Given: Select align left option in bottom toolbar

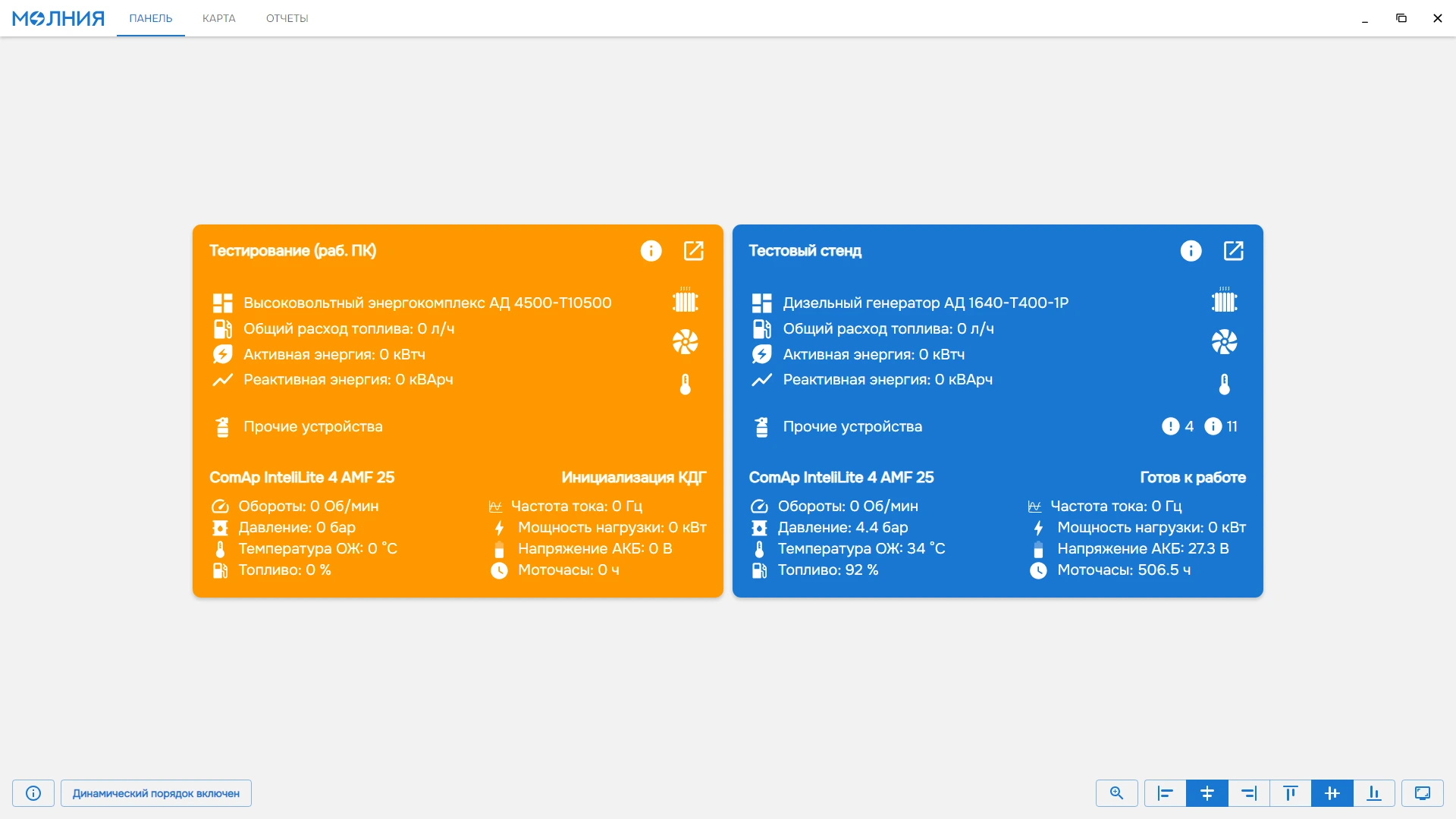Looking at the screenshot, I should (x=1166, y=793).
